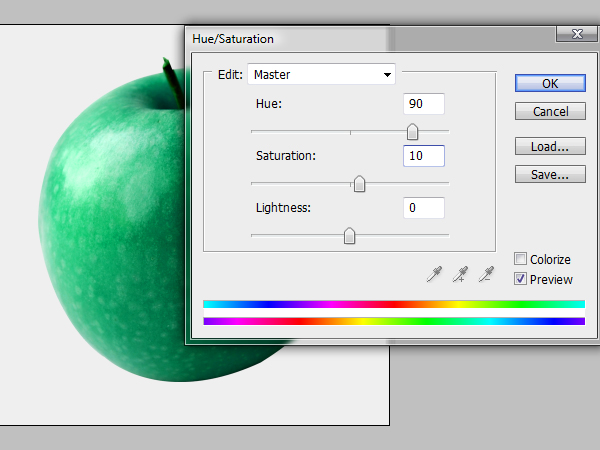Cancel the Hue/Saturation dialog

click(550, 111)
